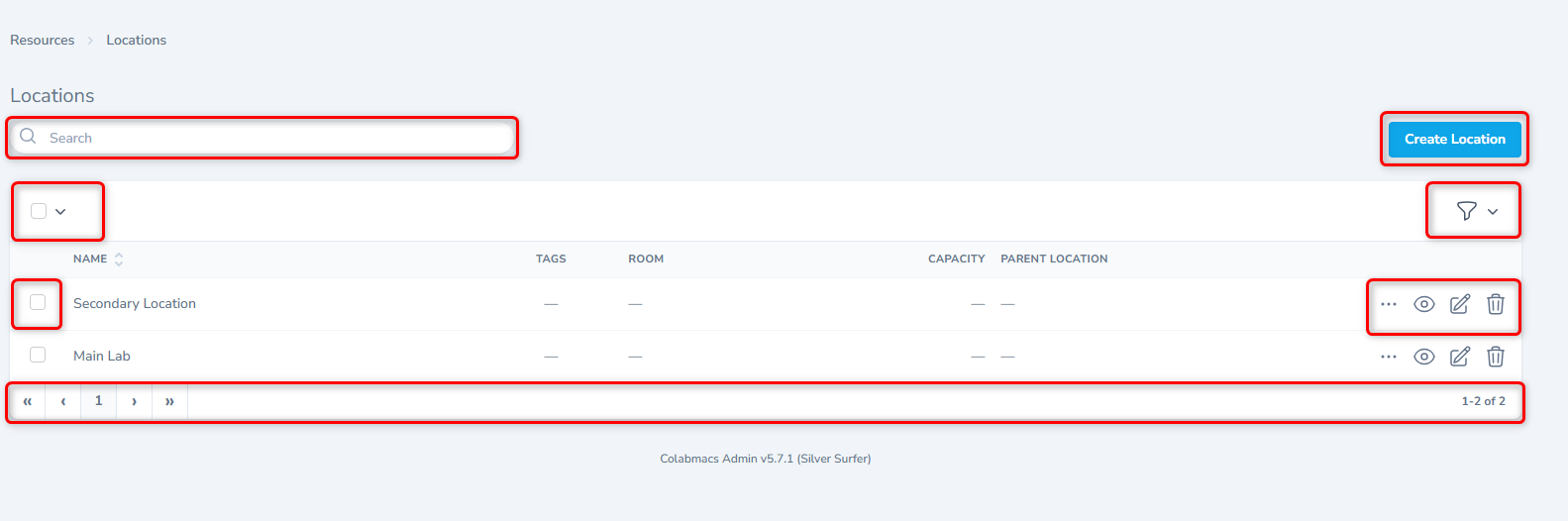1568x521 pixels.
Task: Open more actions ellipsis for Main Lab
Action: pos(1388,357)
